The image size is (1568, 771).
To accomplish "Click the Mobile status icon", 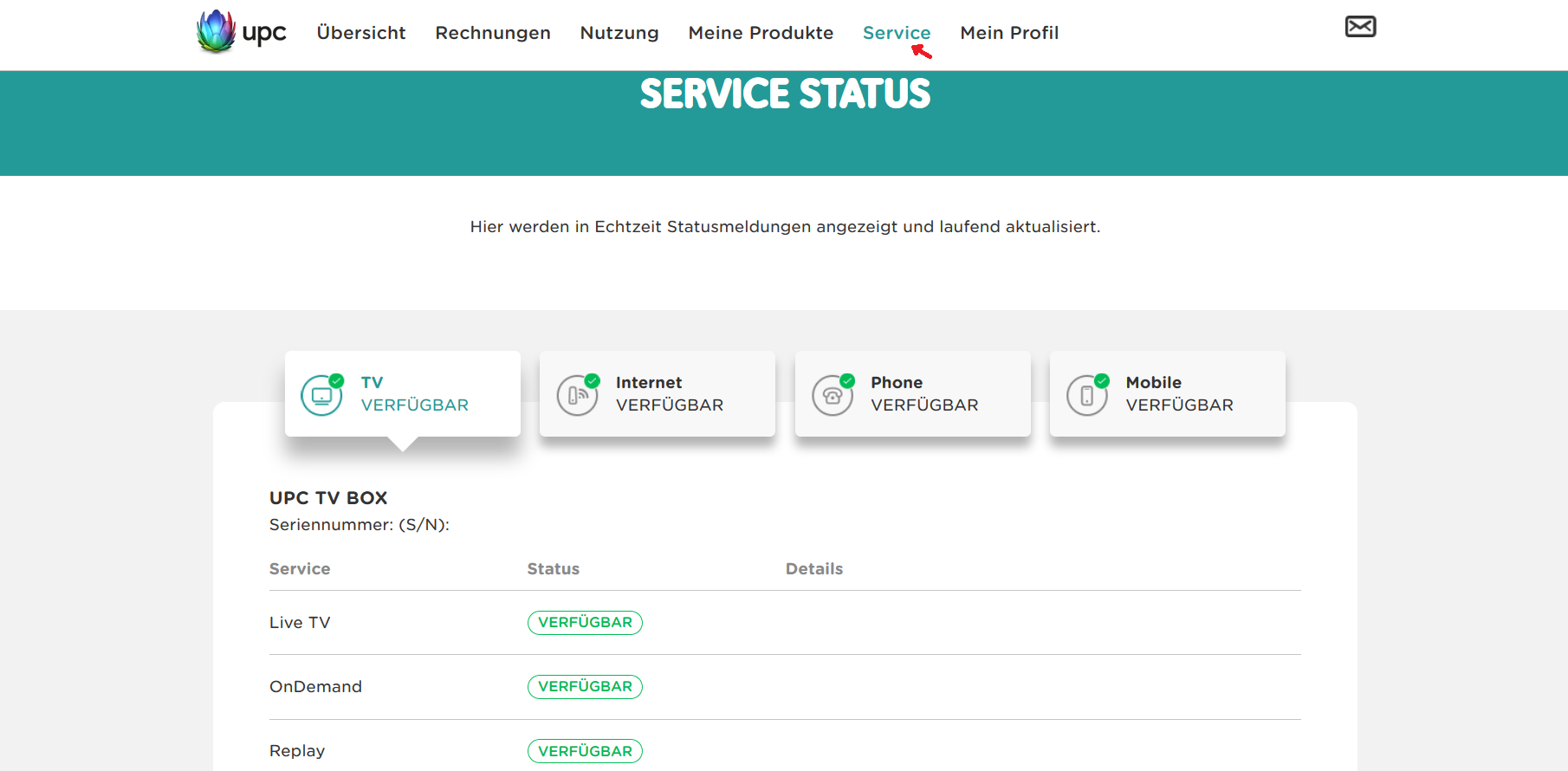I will point(1087,395).
